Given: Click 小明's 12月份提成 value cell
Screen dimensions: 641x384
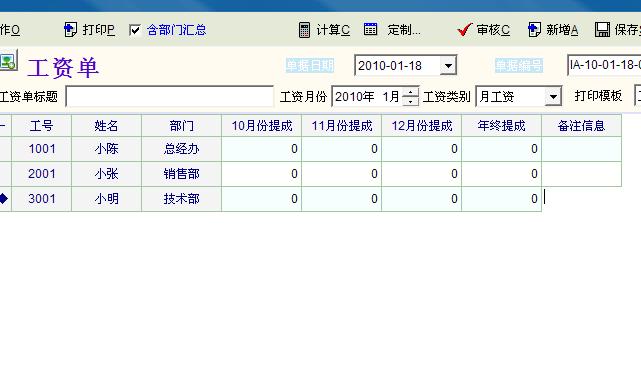Looking at the screenshot, I should point(421,199).
